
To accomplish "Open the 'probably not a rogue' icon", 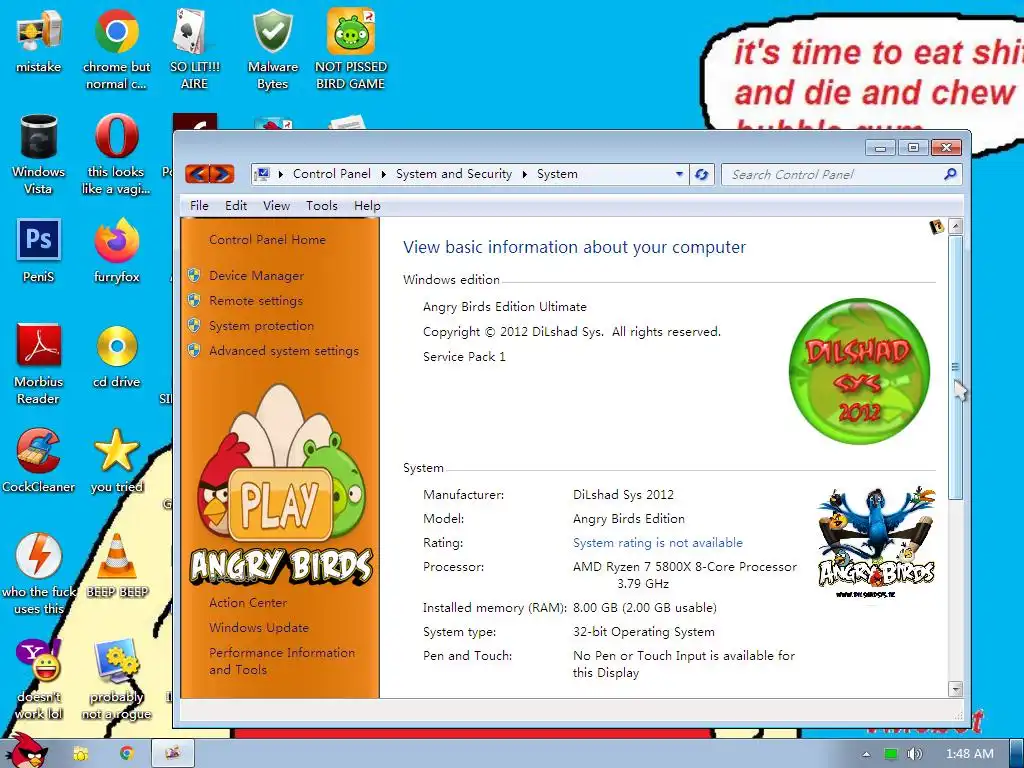I will (x=116, y=679).
